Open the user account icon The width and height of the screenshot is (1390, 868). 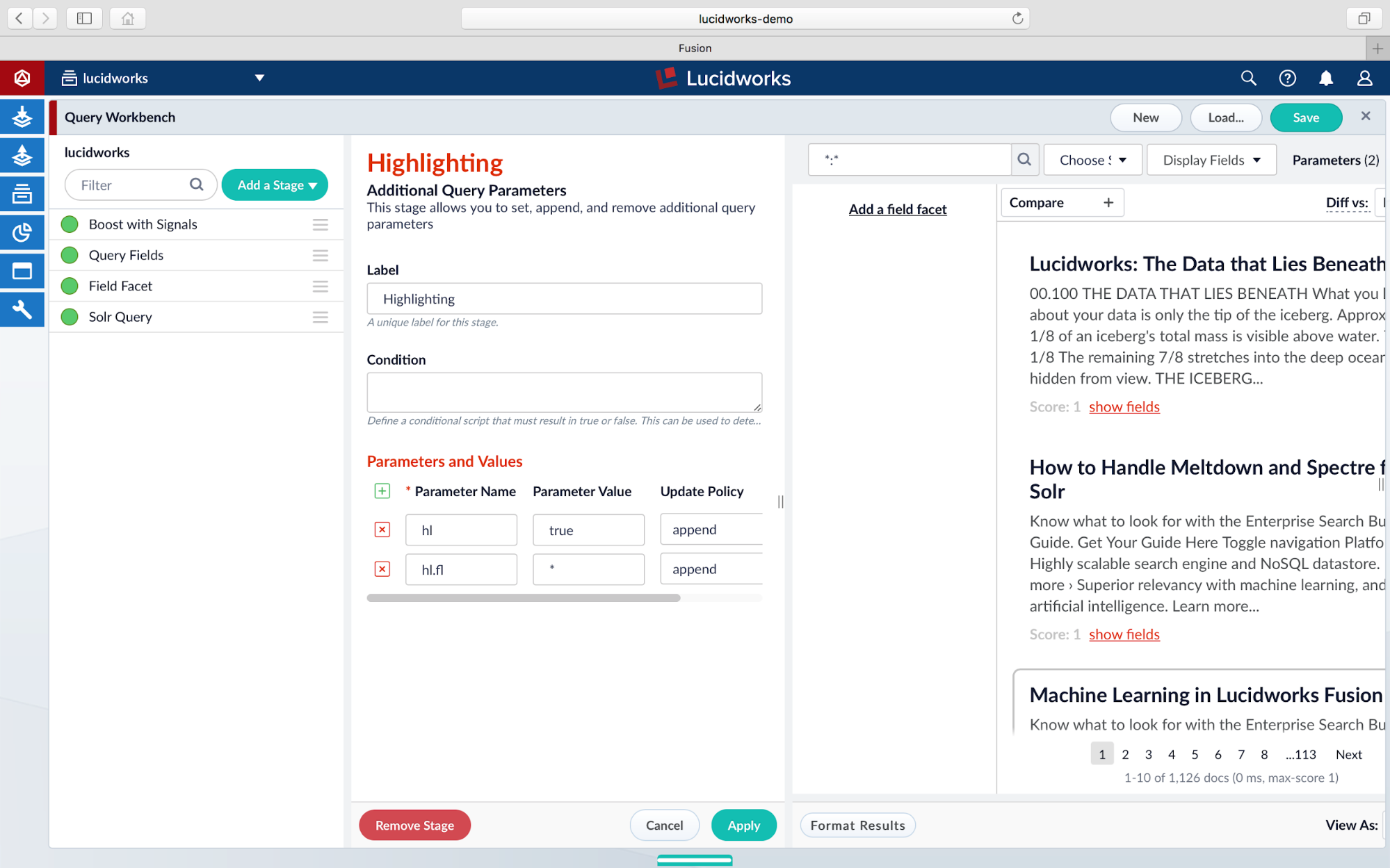click(1364, 78)
